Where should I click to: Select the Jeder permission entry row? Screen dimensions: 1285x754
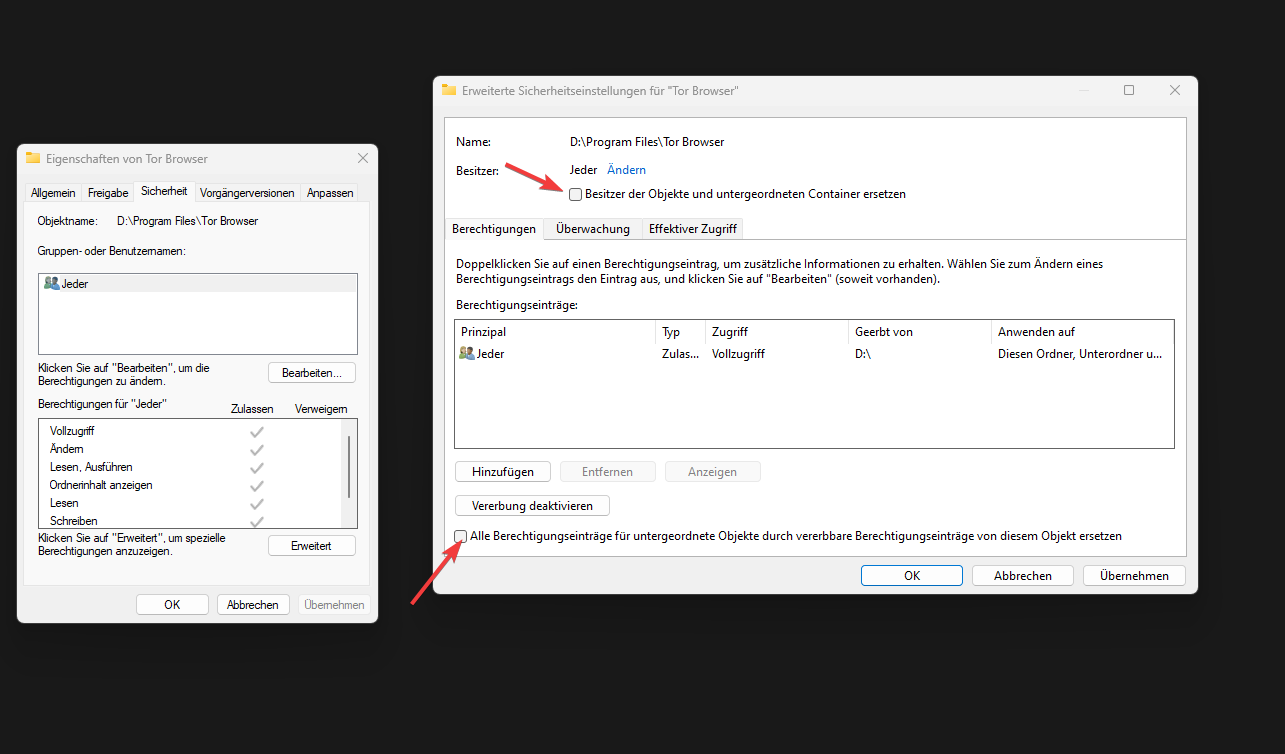[814, 354]
